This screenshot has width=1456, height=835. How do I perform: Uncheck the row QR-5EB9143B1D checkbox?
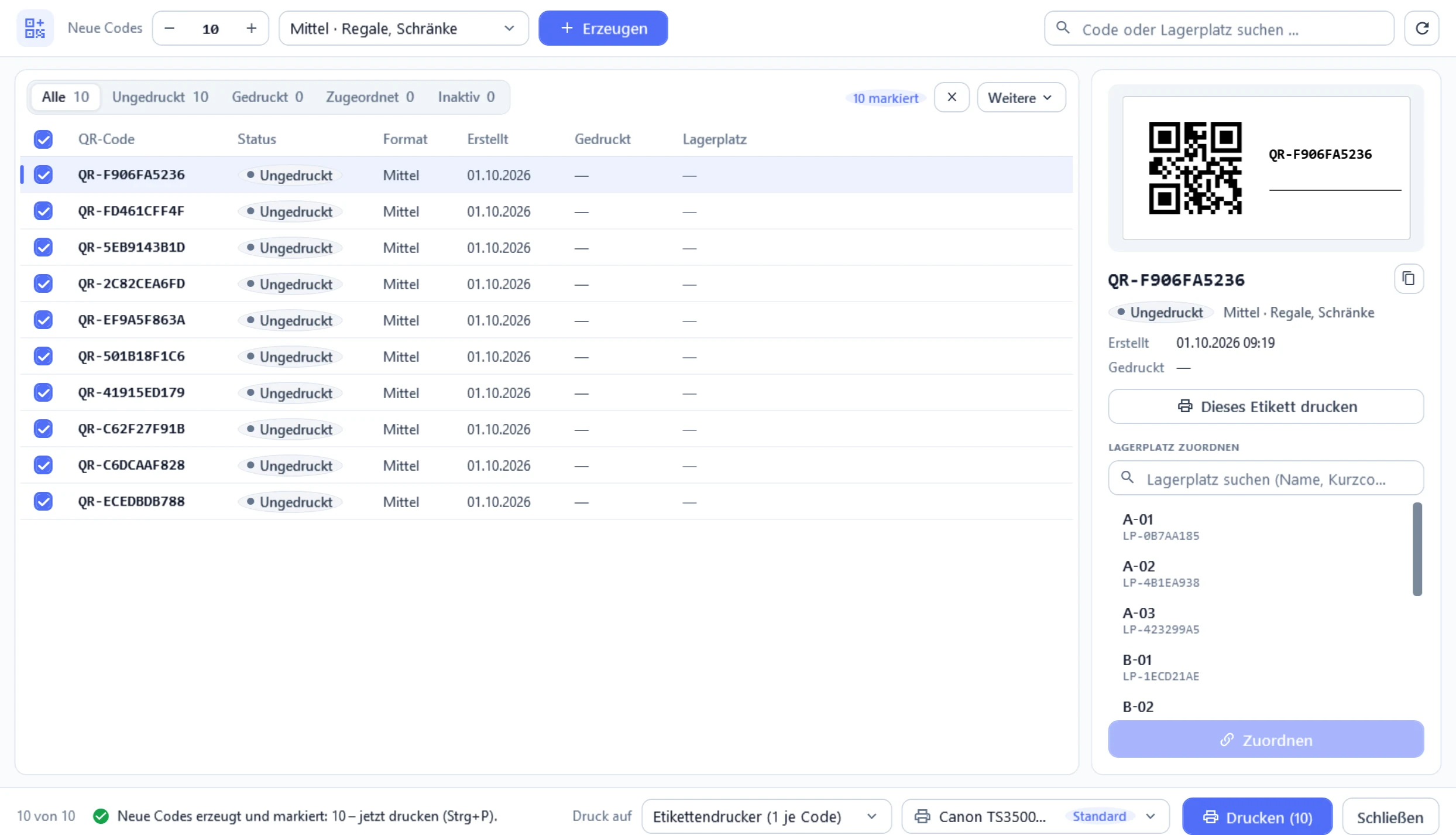tap(43, 247)
